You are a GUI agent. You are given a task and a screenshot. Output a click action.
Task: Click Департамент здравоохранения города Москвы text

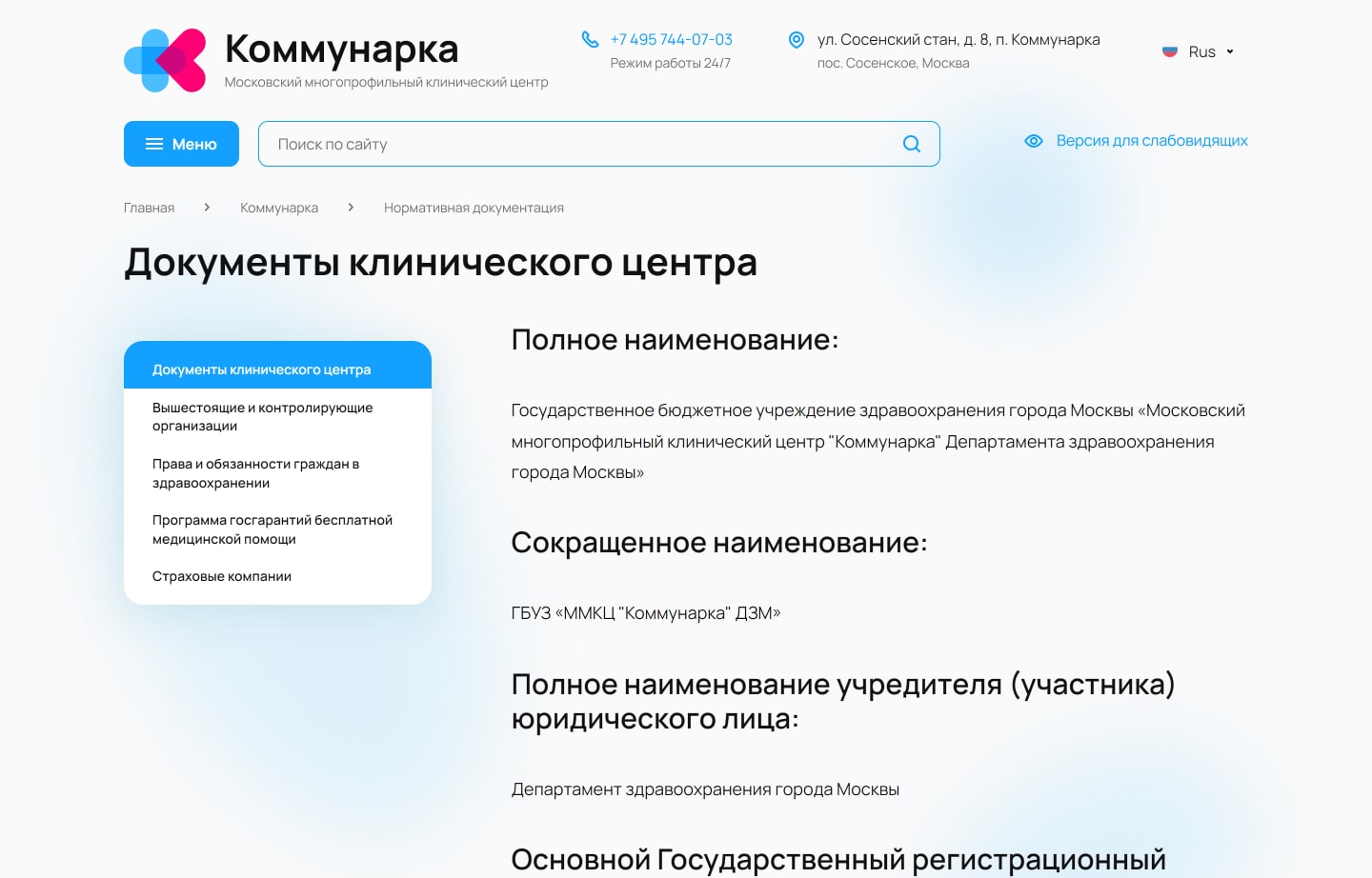pos(705,789)
